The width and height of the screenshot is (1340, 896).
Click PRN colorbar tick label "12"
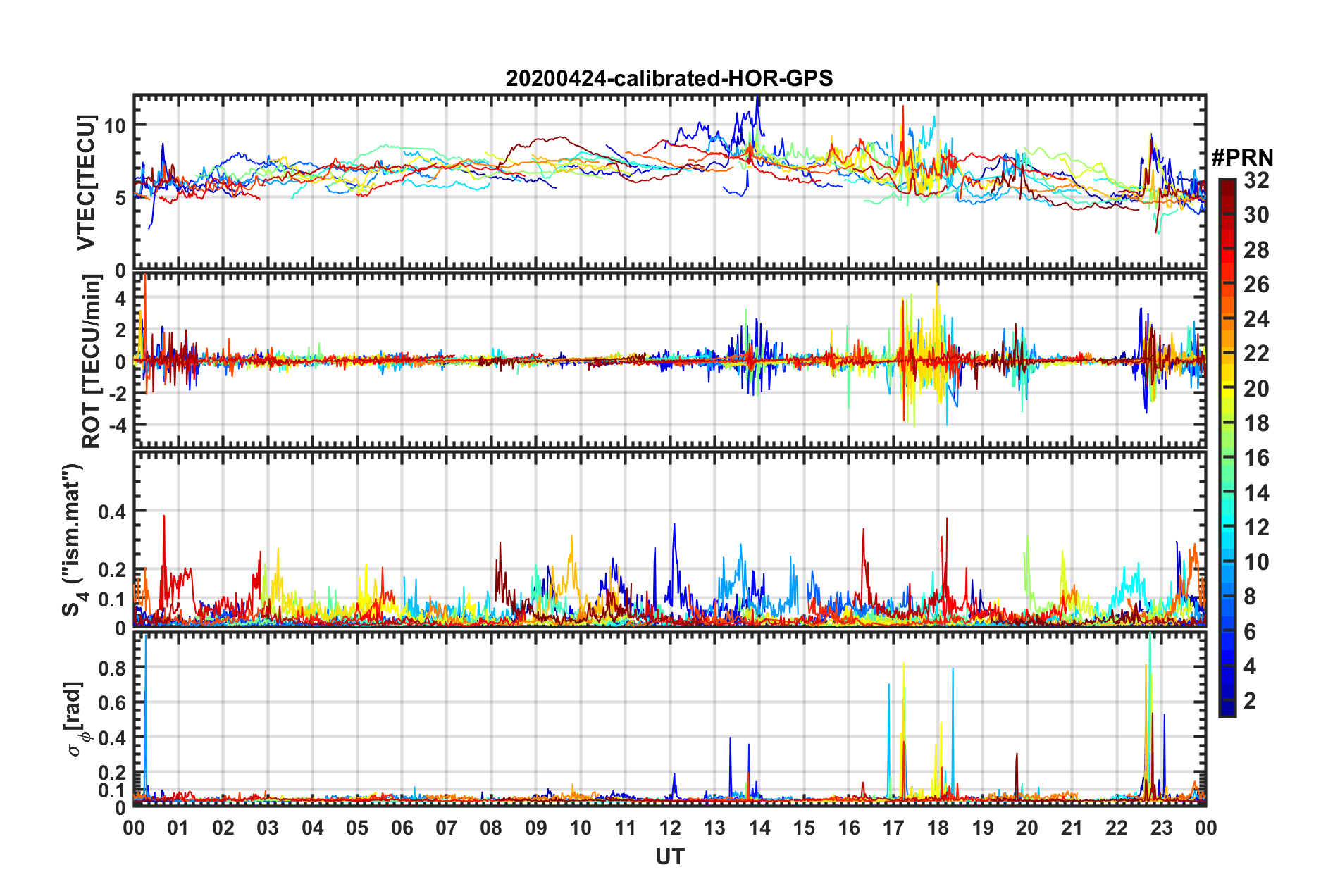(1256, 528)
